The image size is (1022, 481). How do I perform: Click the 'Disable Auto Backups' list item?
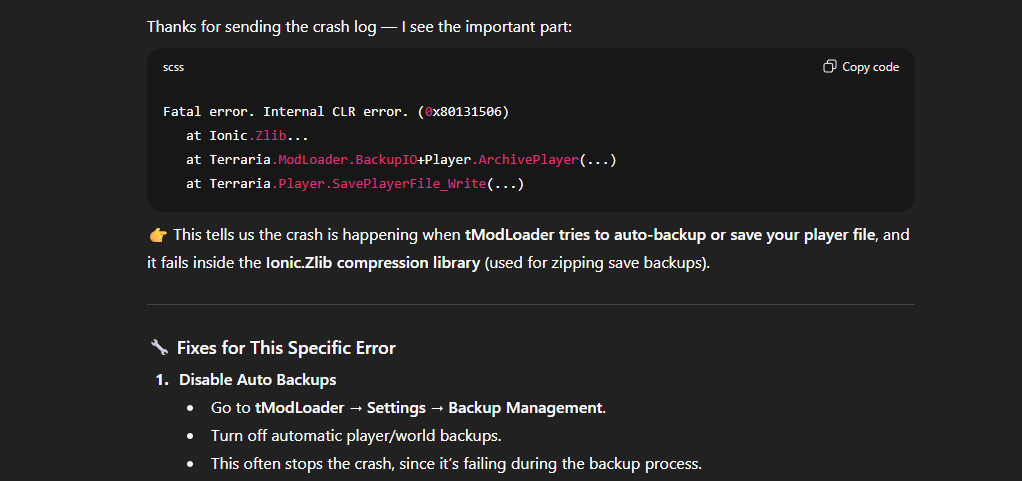pos(258,380)
